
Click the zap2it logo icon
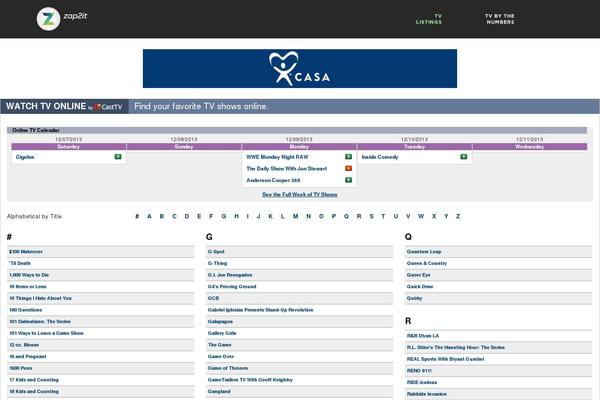click(47, 18)
